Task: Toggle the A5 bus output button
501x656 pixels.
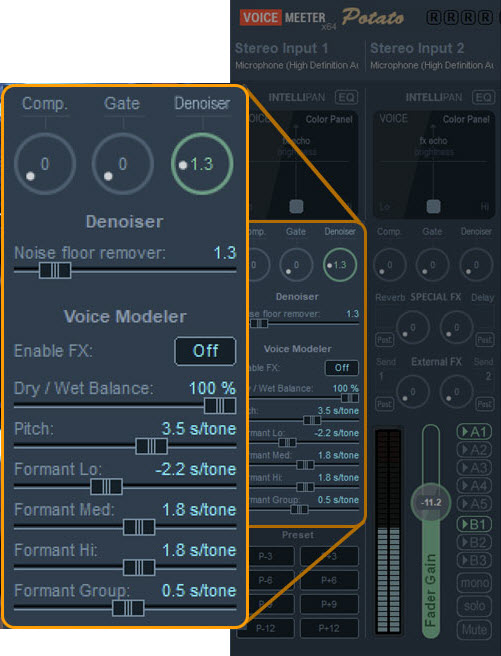Action: tap(474, 504)
